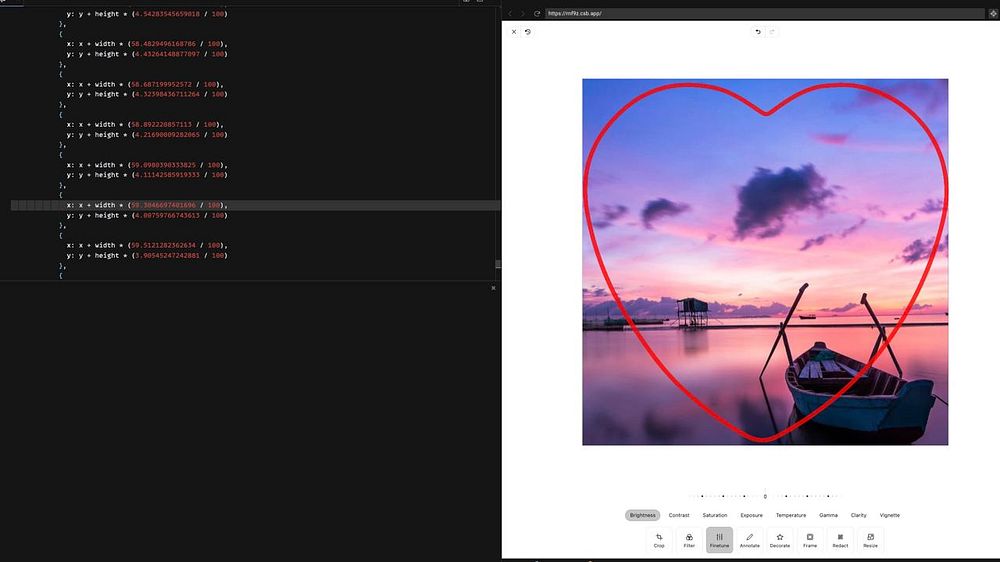The width and height of the screenshot is (1000, 562).
Task: Close the image editor with X
Action: pos(514,32)
